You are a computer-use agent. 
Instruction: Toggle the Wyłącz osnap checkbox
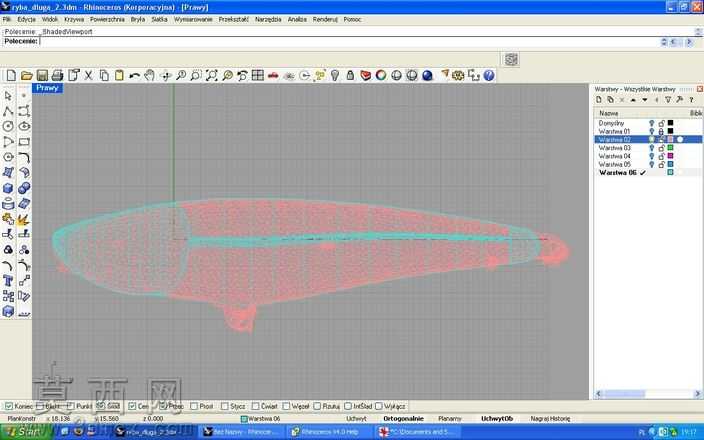378,406
